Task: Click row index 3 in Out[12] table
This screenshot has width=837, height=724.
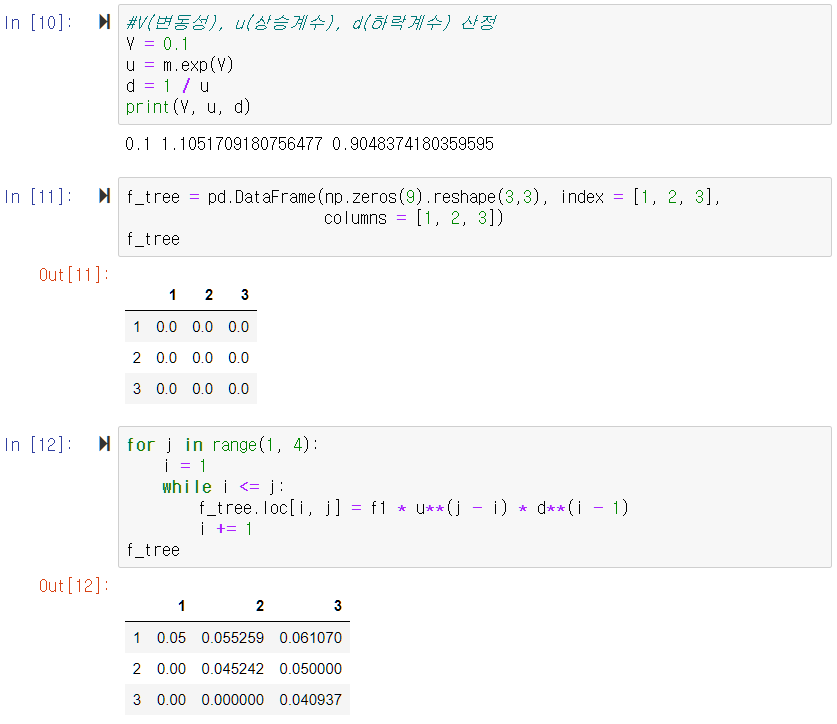Action: (137, 699)
